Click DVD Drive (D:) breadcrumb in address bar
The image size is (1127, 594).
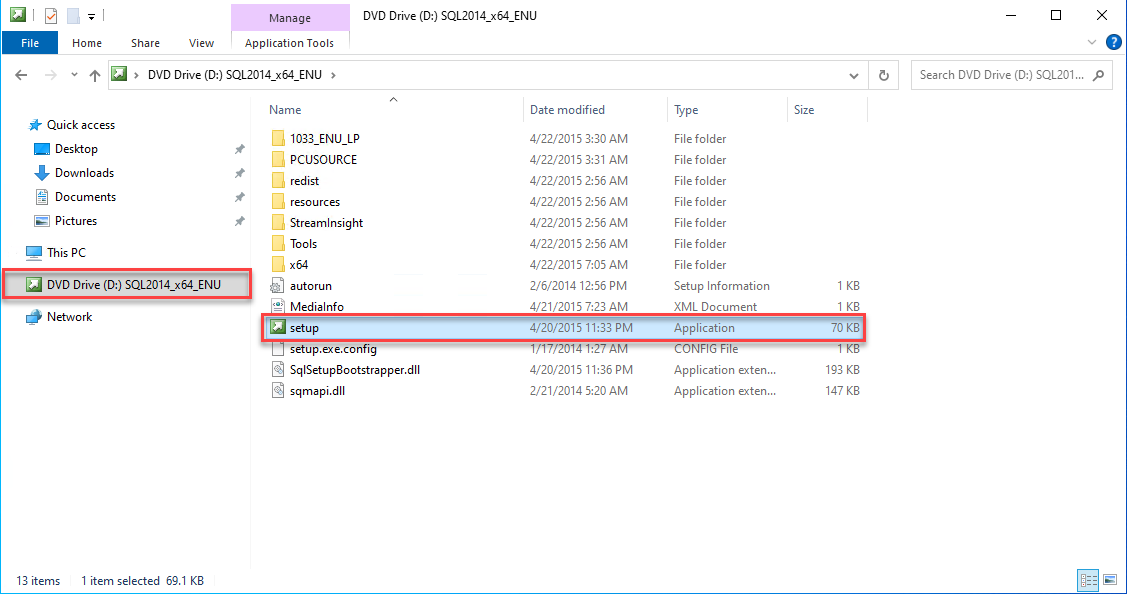[235, 75]
